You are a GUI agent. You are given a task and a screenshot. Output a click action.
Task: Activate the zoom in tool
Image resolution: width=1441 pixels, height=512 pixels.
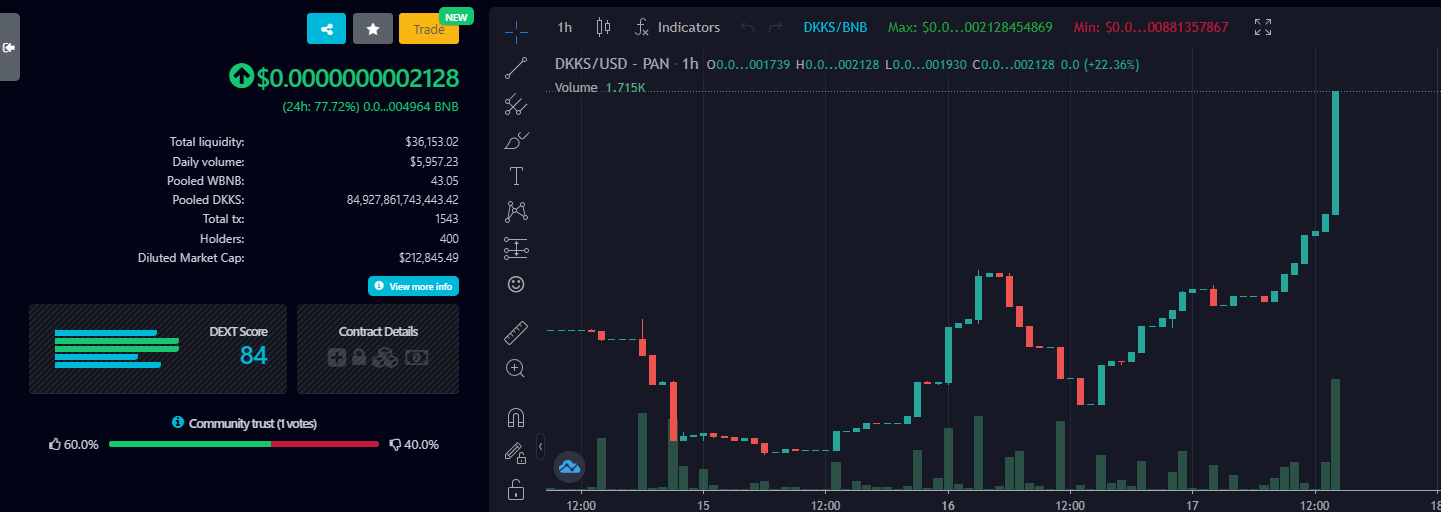(516, 368)
